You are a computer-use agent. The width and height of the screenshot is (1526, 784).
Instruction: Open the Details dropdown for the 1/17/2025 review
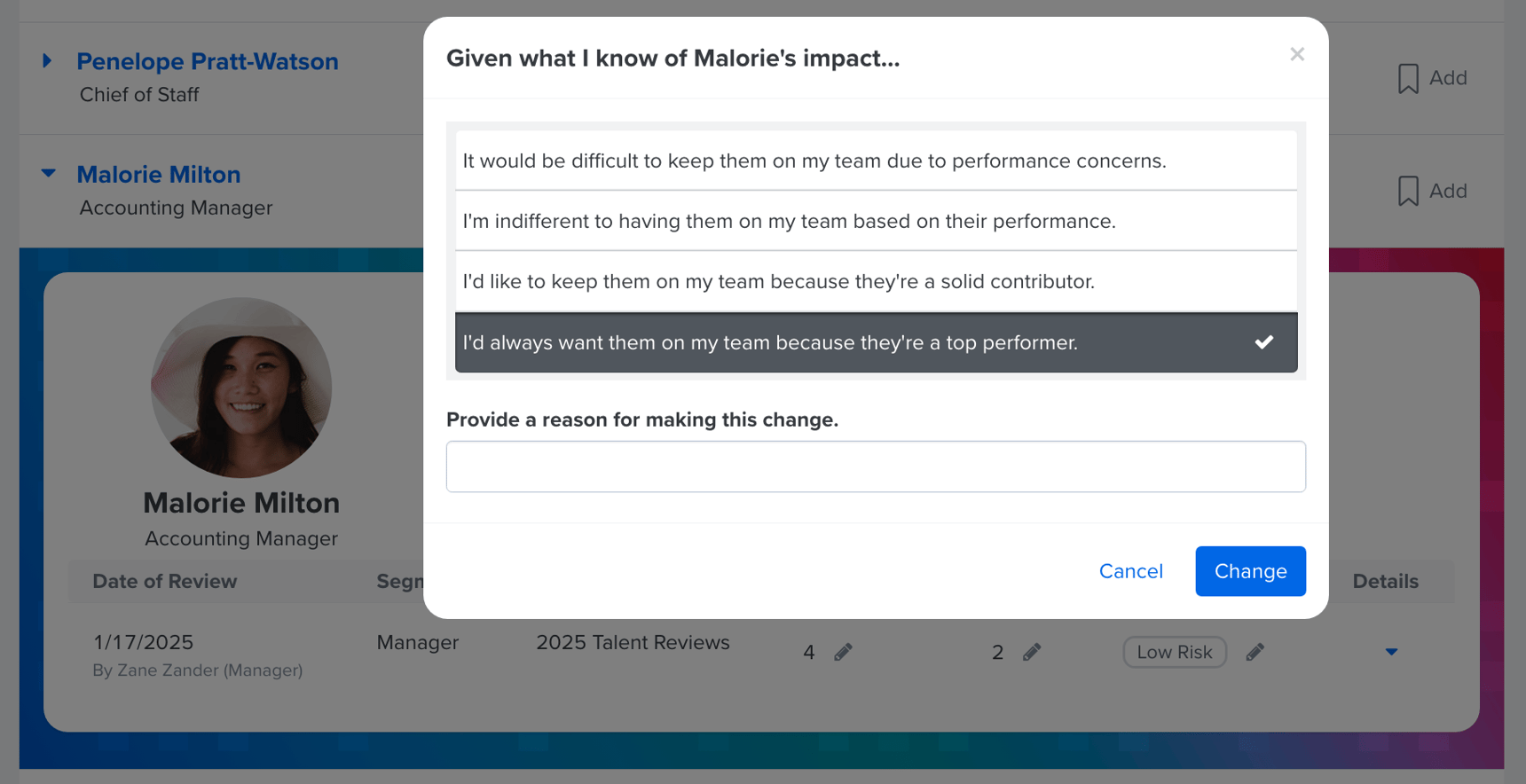[1390, 651]
